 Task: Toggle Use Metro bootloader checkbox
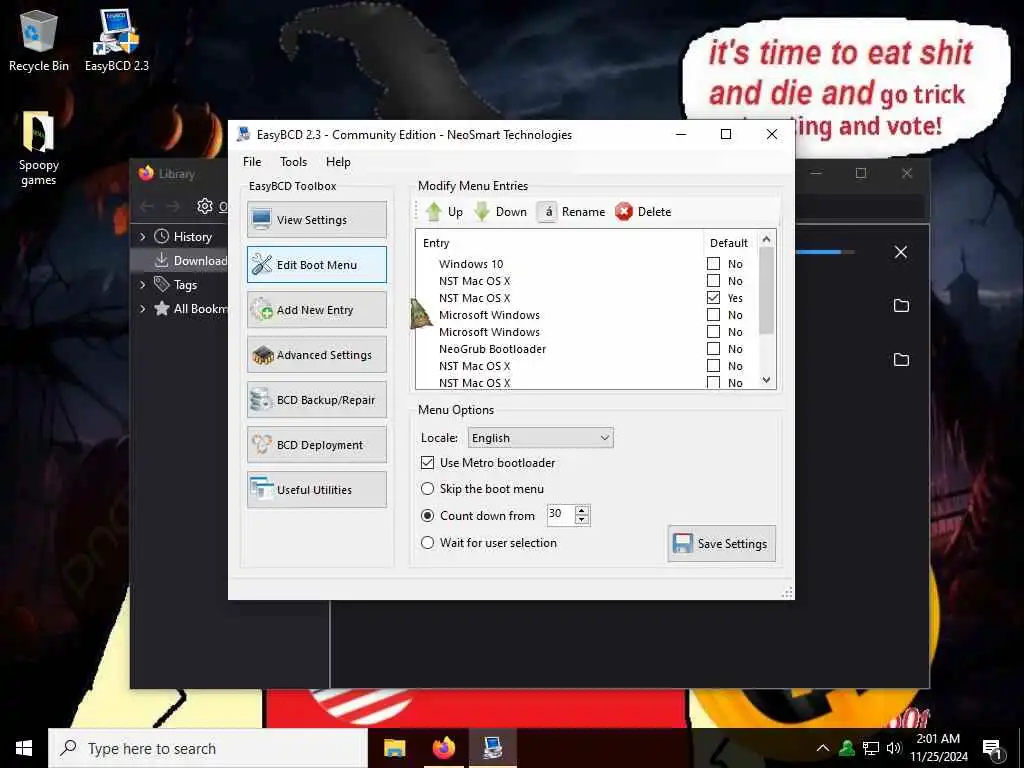(x=427, y=462)
